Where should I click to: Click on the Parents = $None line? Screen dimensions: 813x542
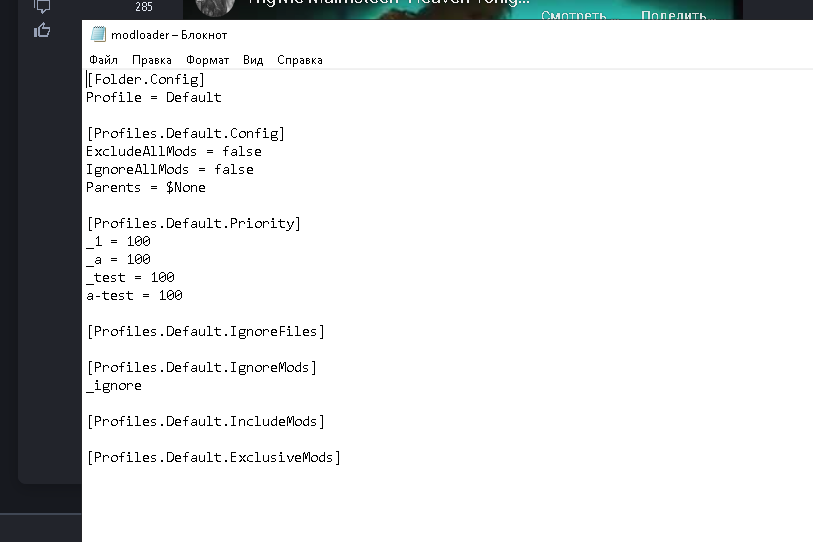click(146, 188)
